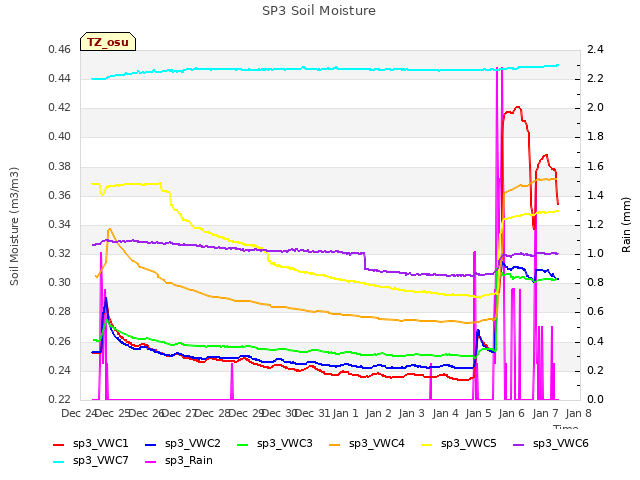Click the 2.0 rain axis value
The image size is (640, 480).
595,108
